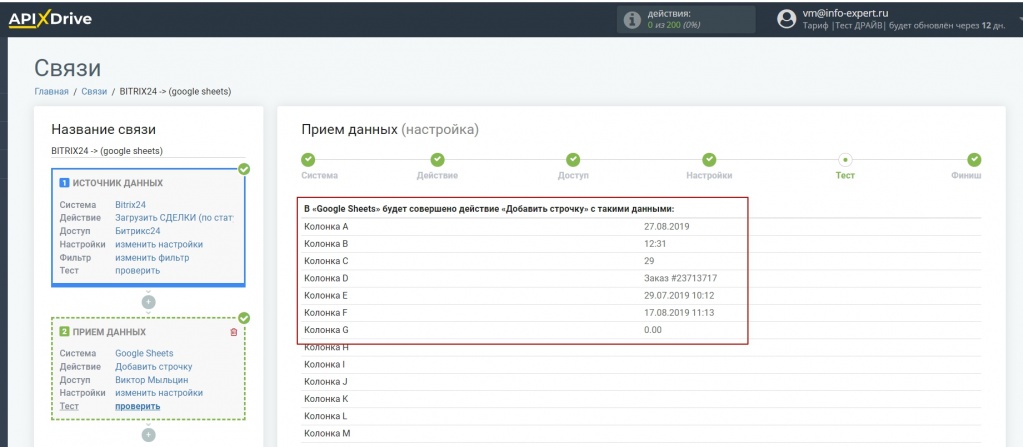
Task: Go to the Система step circle
Action: click(x=308, y=160)
